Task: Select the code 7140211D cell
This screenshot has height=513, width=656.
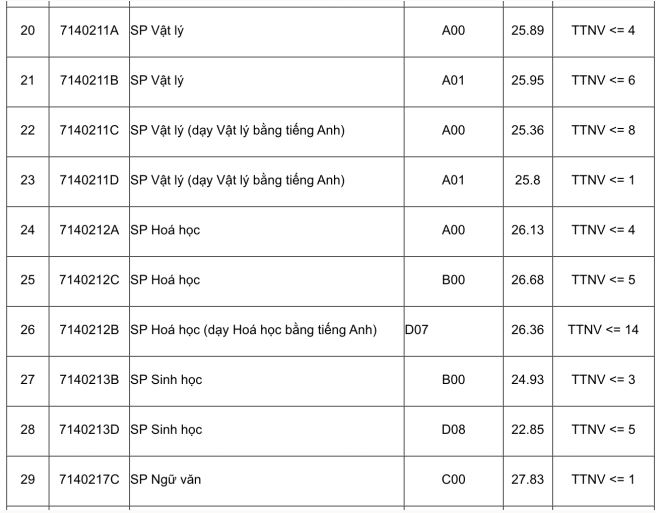Action: click(x=89, y=180)
